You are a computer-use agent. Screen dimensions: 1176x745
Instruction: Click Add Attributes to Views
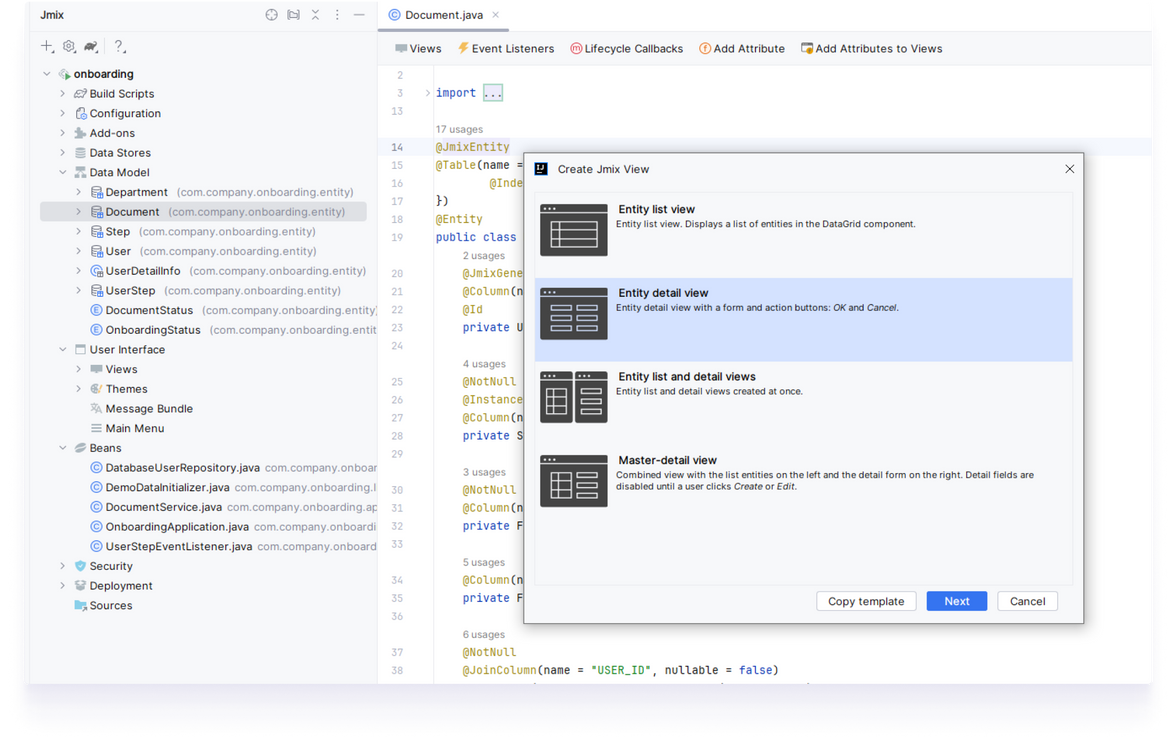(872, 49)
